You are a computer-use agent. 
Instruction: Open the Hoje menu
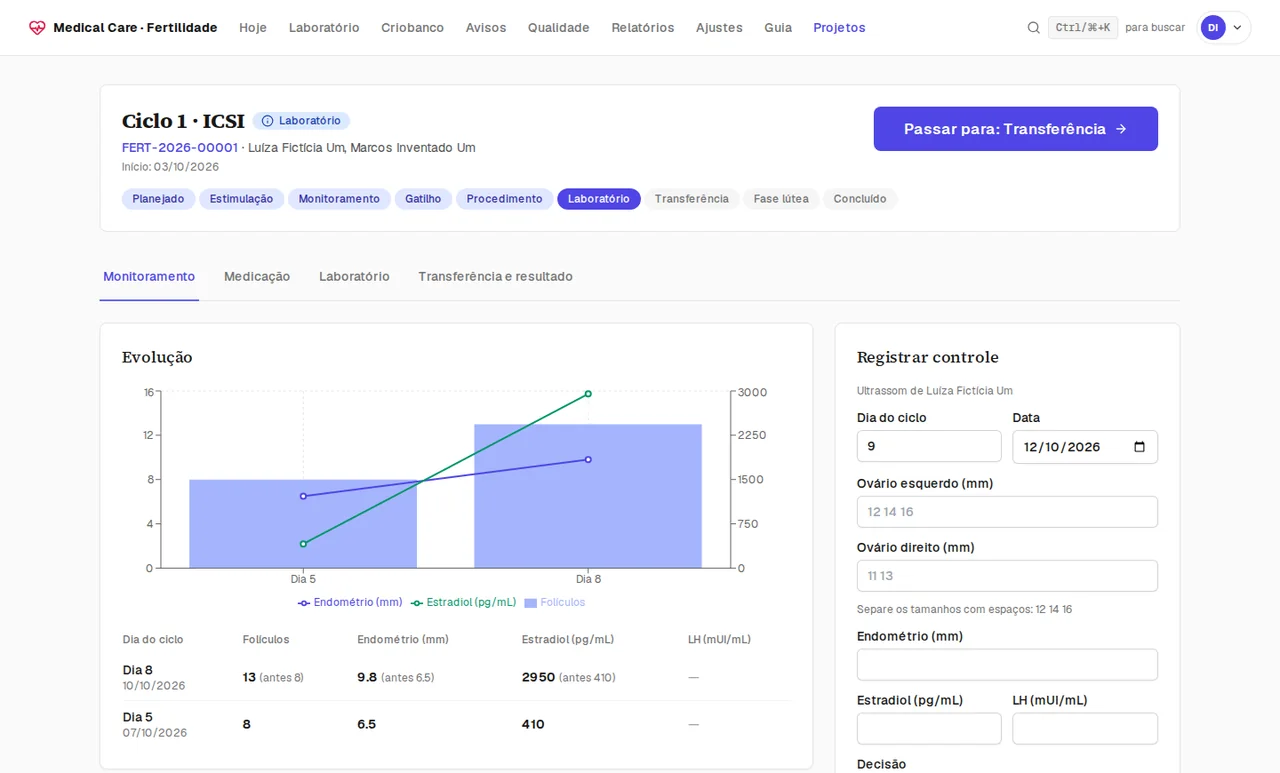[x=253, y=28]
